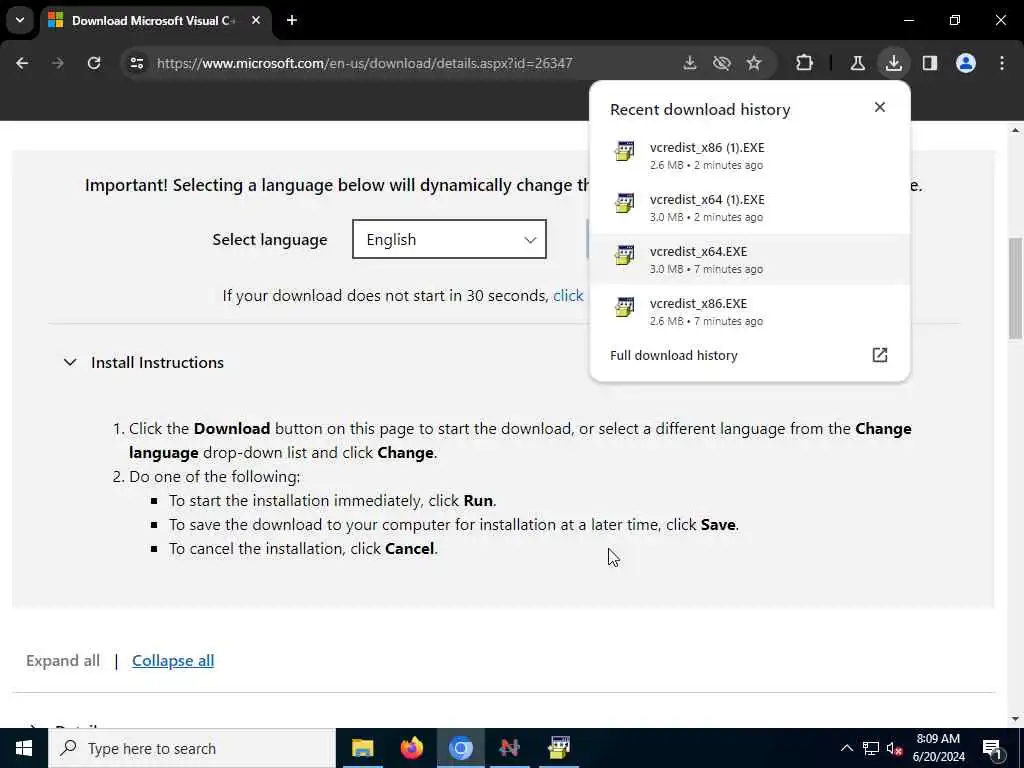The image size is (1024, 768).
Task: Close the Recent download history popup
Action: 880,107
